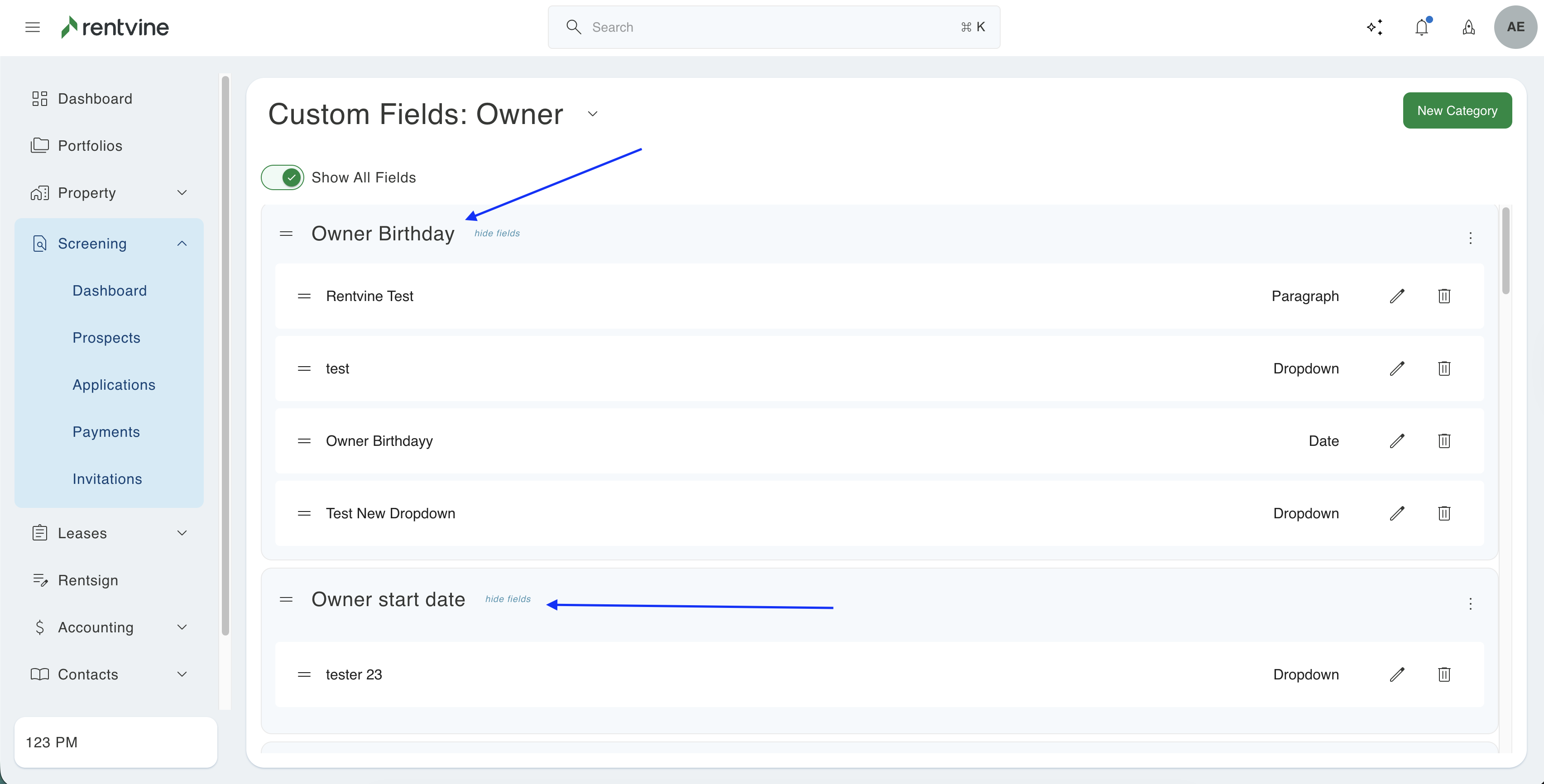Screen dimensions: 1544x784
Task: Open Owner Birthday category options menu
Action: pyautogui.click(x=1470, y=238)
